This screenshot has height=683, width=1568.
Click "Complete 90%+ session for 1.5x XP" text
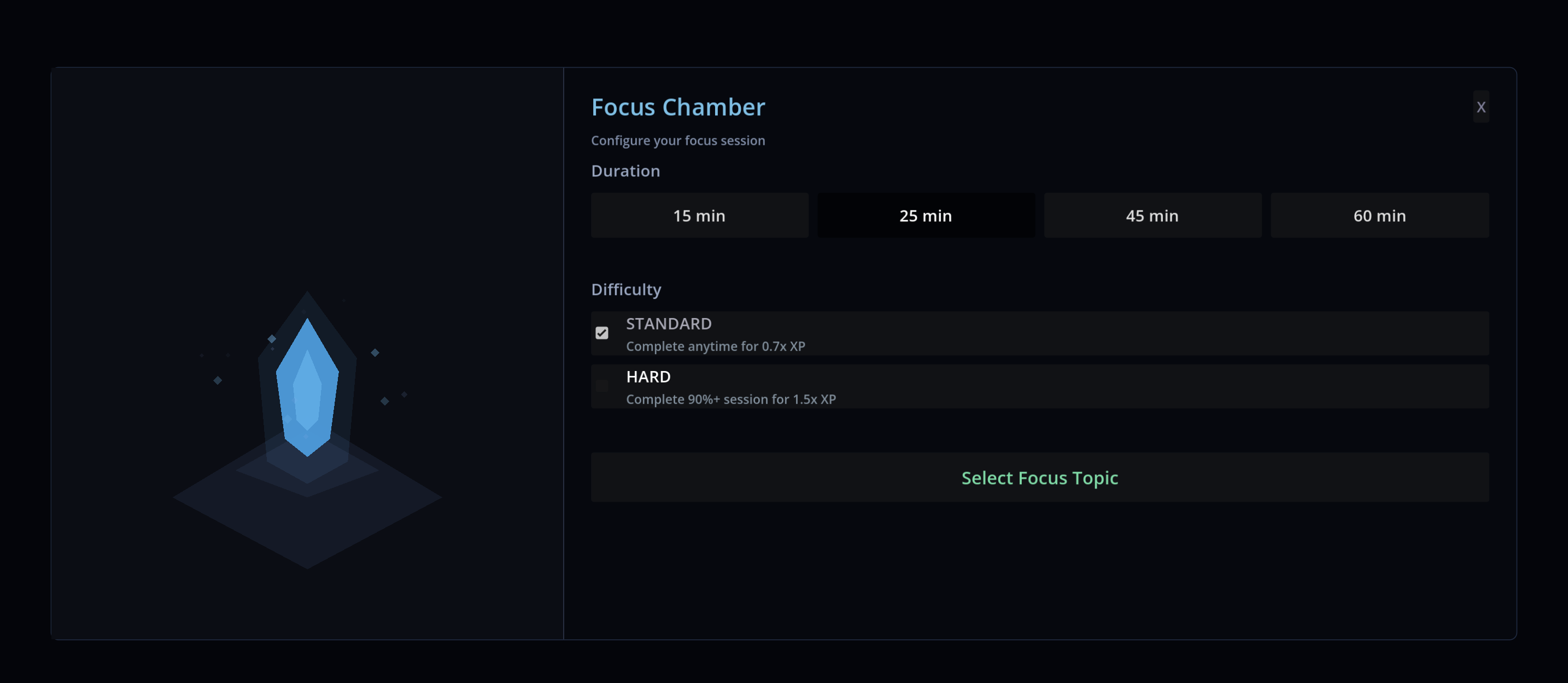click(730, 399)
